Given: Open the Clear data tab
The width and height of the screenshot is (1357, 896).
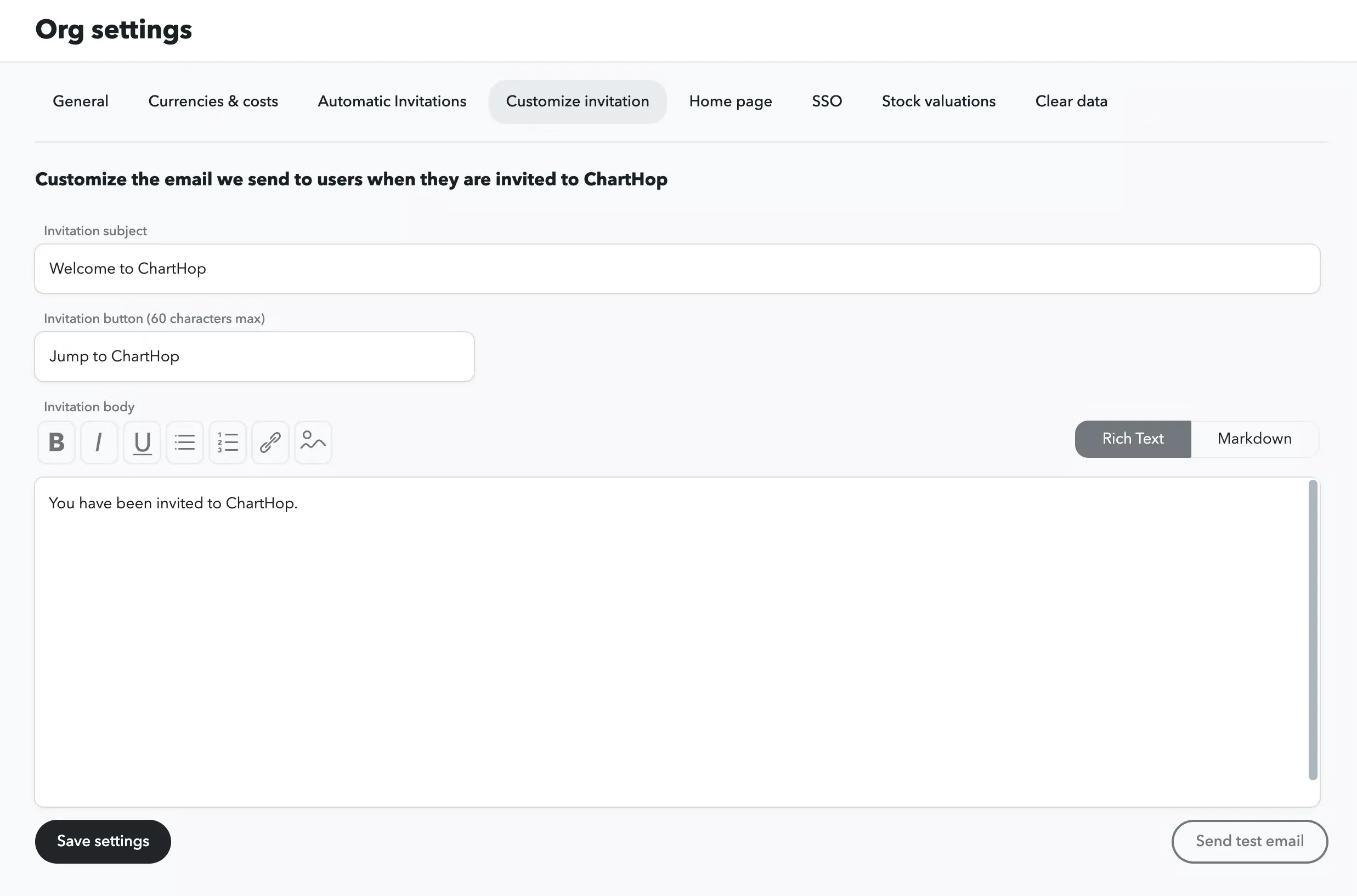Looking at the screenshot, I should tap(1071, 101).
